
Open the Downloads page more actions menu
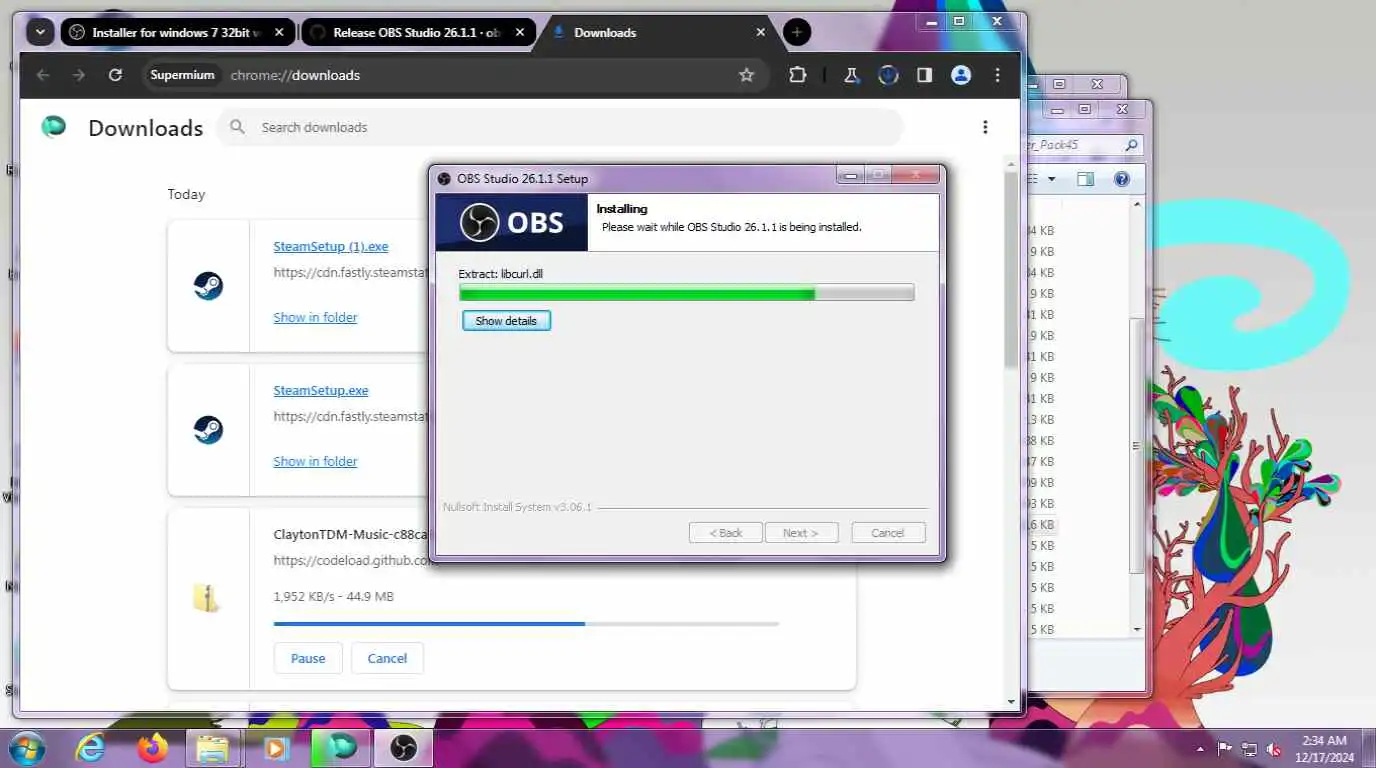985,127
